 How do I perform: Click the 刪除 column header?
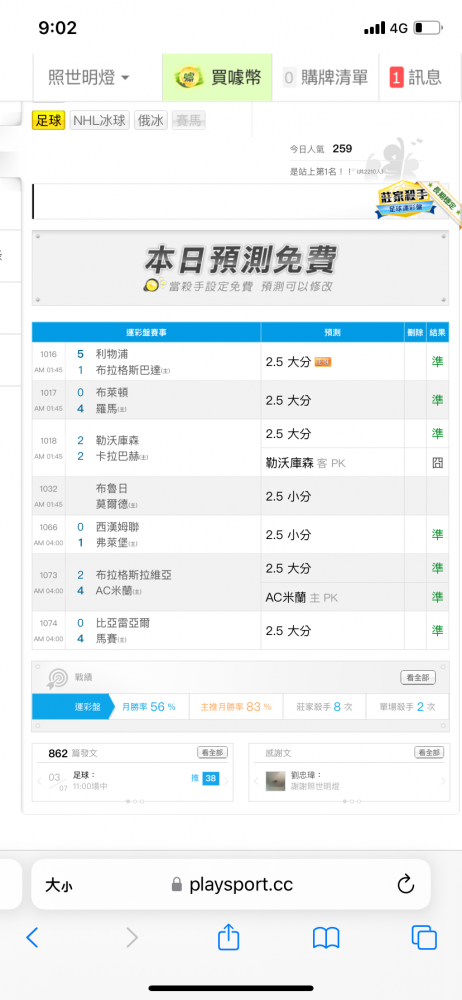pos(415,332)
